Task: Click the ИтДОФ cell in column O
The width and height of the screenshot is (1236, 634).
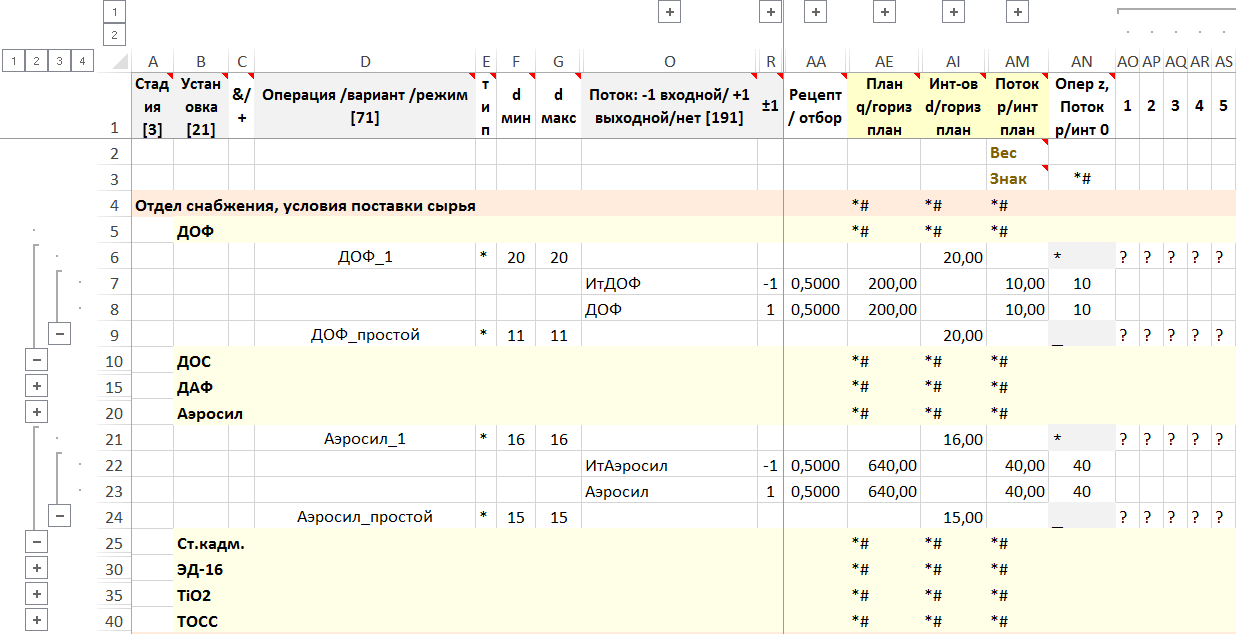Action: [668, 283]
